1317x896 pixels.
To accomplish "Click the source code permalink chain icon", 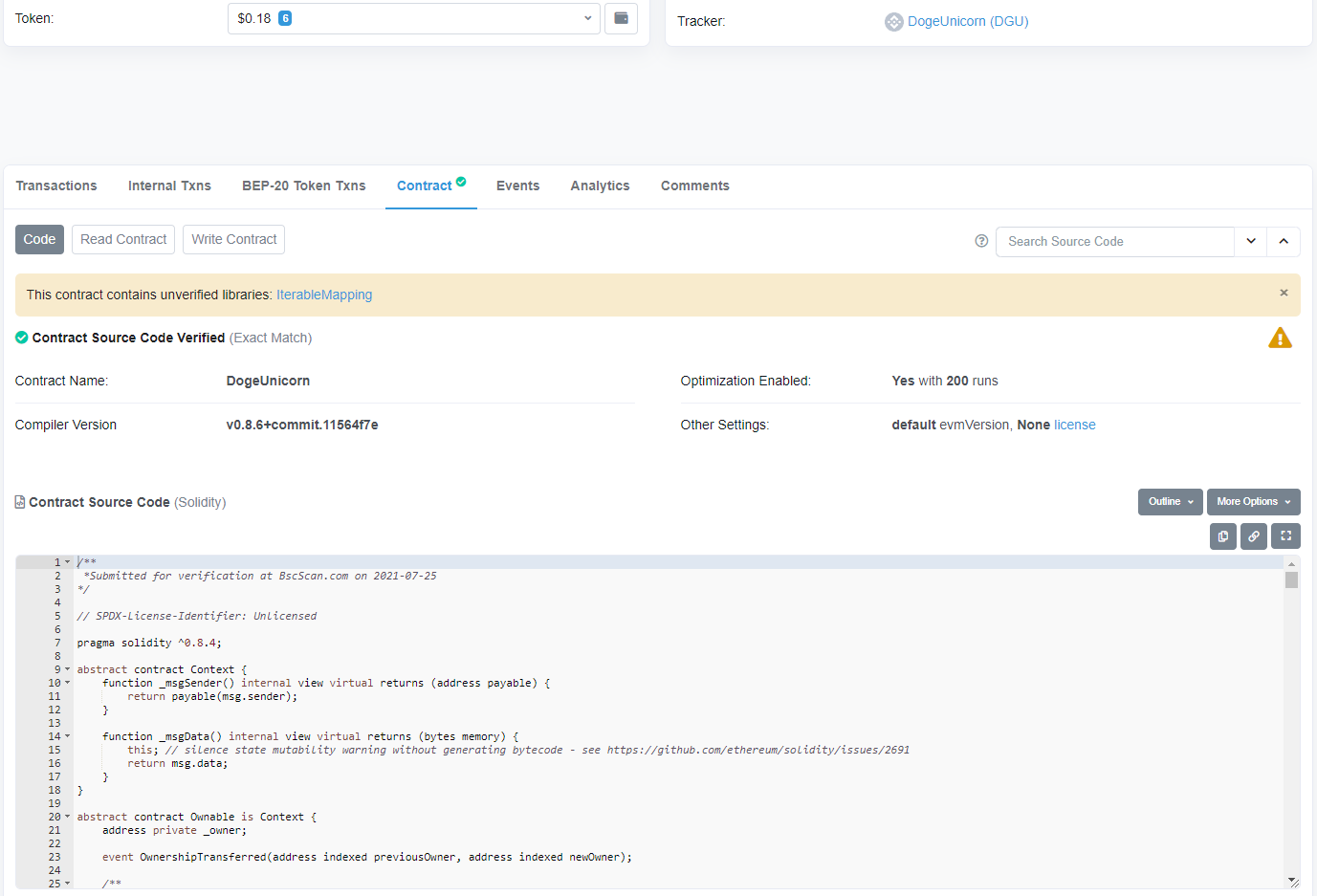I will click(1254, 536).
